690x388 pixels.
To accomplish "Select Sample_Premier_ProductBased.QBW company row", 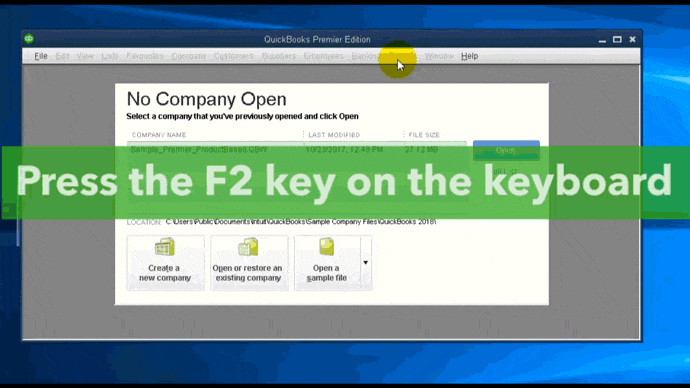I will [297, 150].
